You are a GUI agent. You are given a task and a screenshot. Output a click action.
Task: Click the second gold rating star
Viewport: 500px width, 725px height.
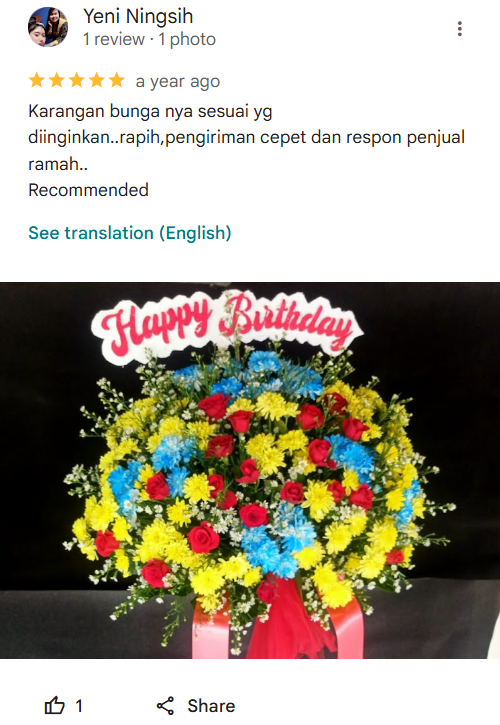click(x=56, y=80)
